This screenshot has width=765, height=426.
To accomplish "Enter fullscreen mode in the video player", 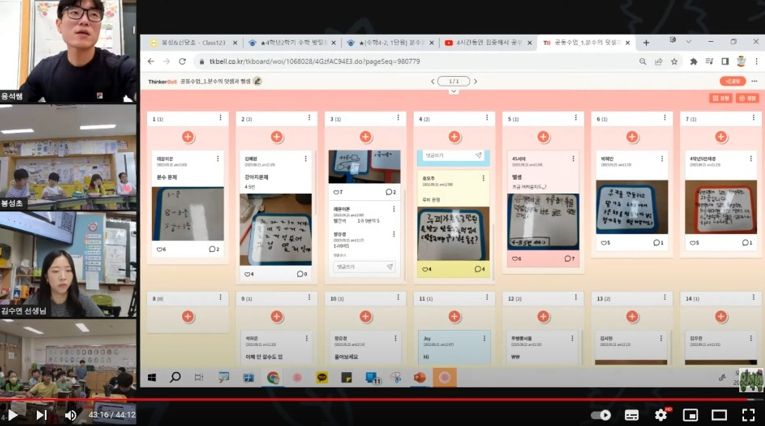I will [x=747, y=414].
